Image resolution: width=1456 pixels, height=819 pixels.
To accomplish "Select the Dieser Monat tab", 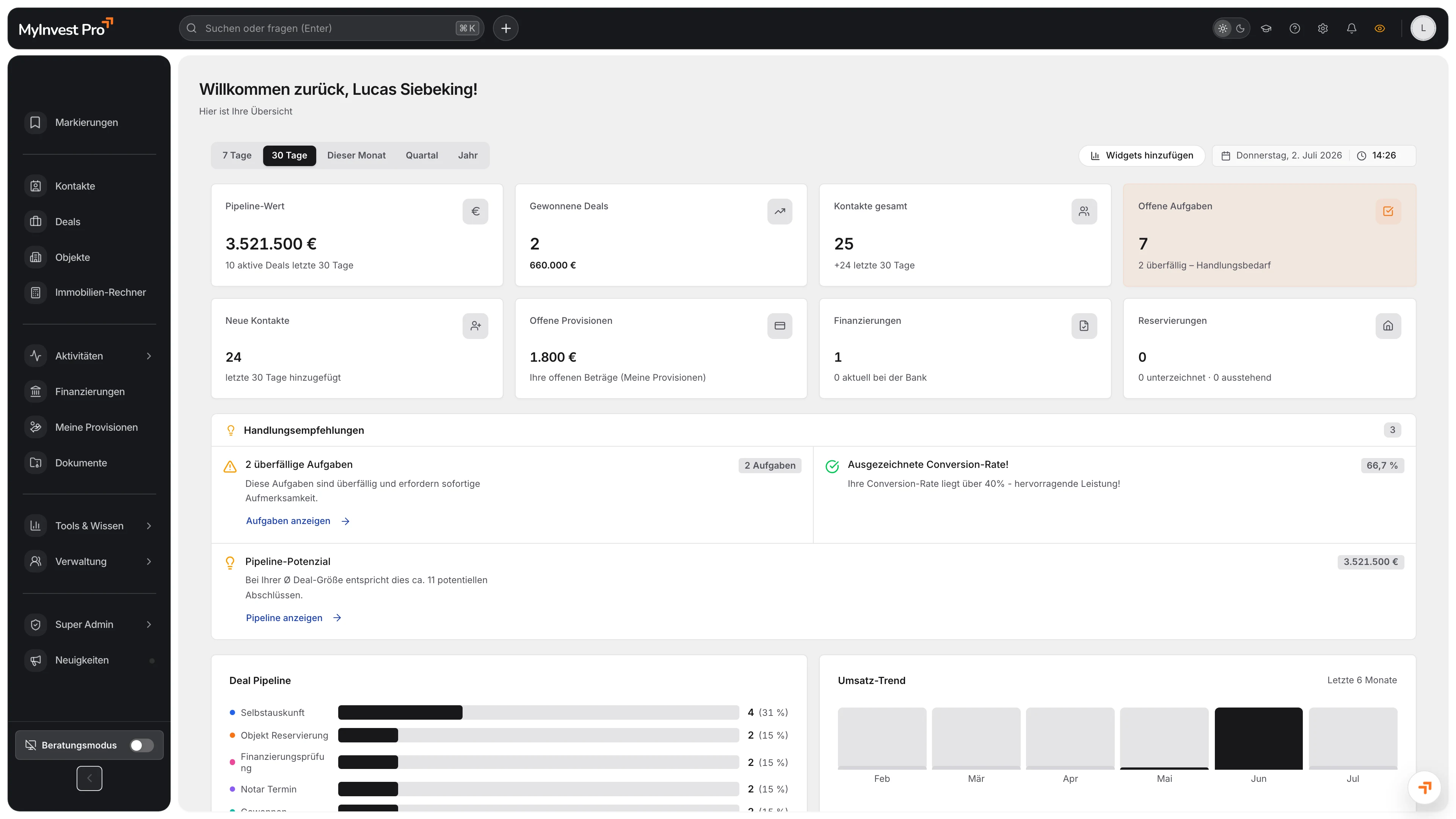I will 356,155.
